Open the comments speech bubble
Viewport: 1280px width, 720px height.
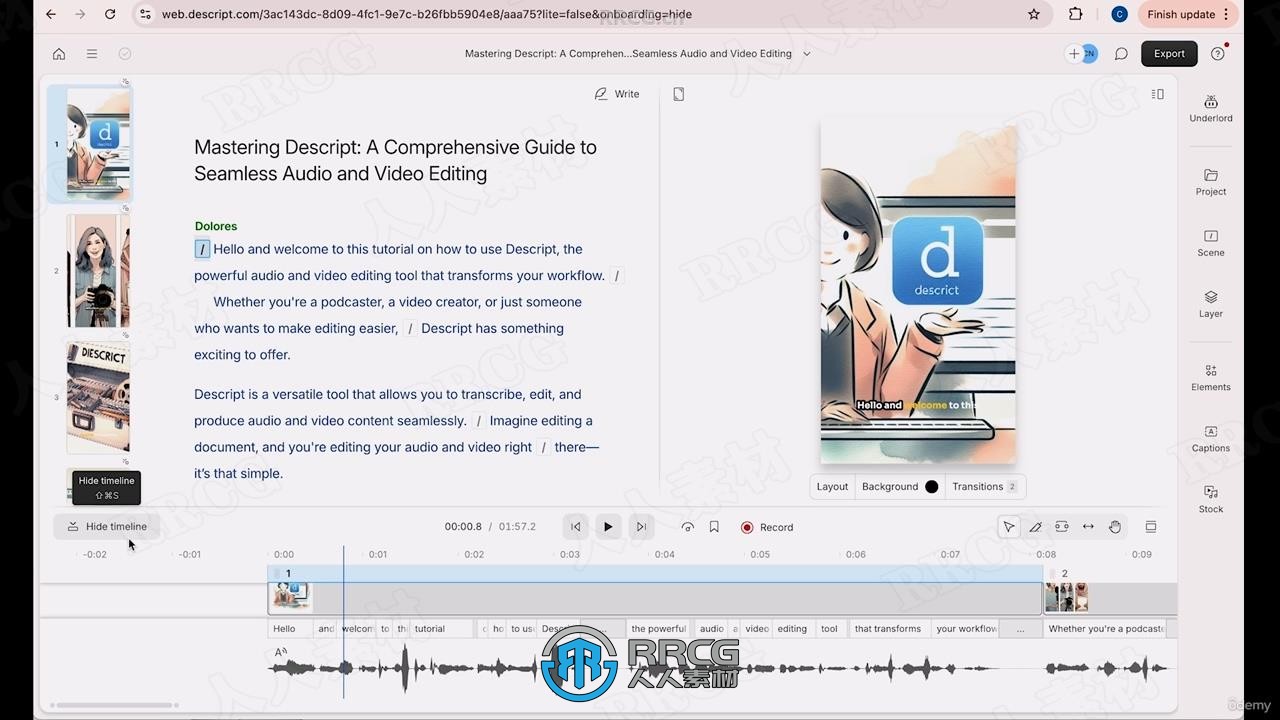click(x=1121, y=54)
